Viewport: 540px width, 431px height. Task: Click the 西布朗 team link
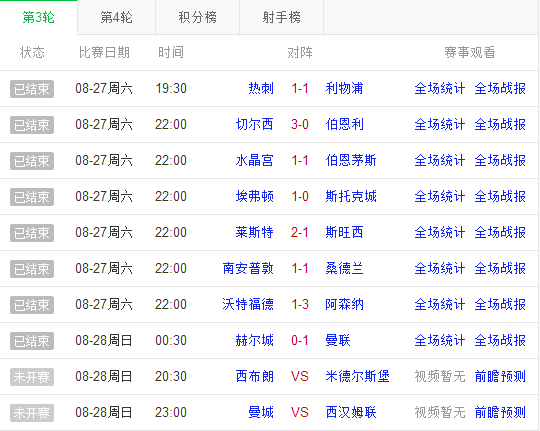tap(255, 376)
